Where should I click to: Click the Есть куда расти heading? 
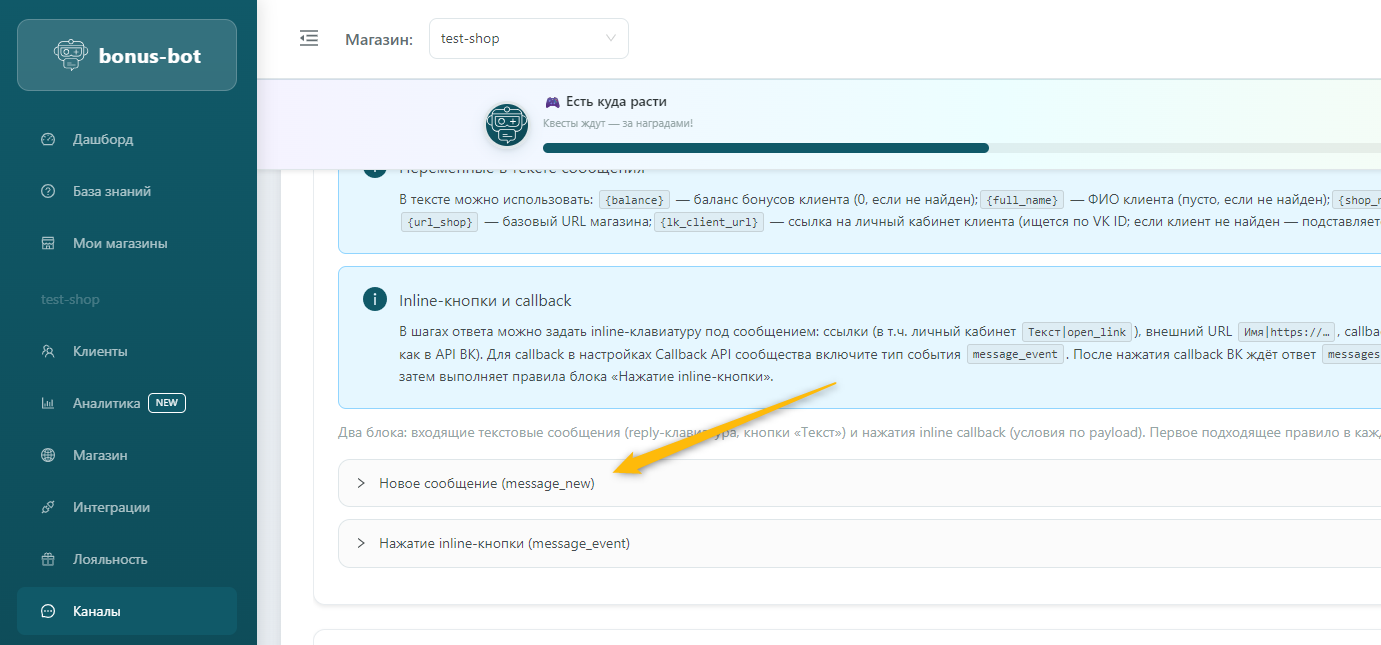point(616,101)
